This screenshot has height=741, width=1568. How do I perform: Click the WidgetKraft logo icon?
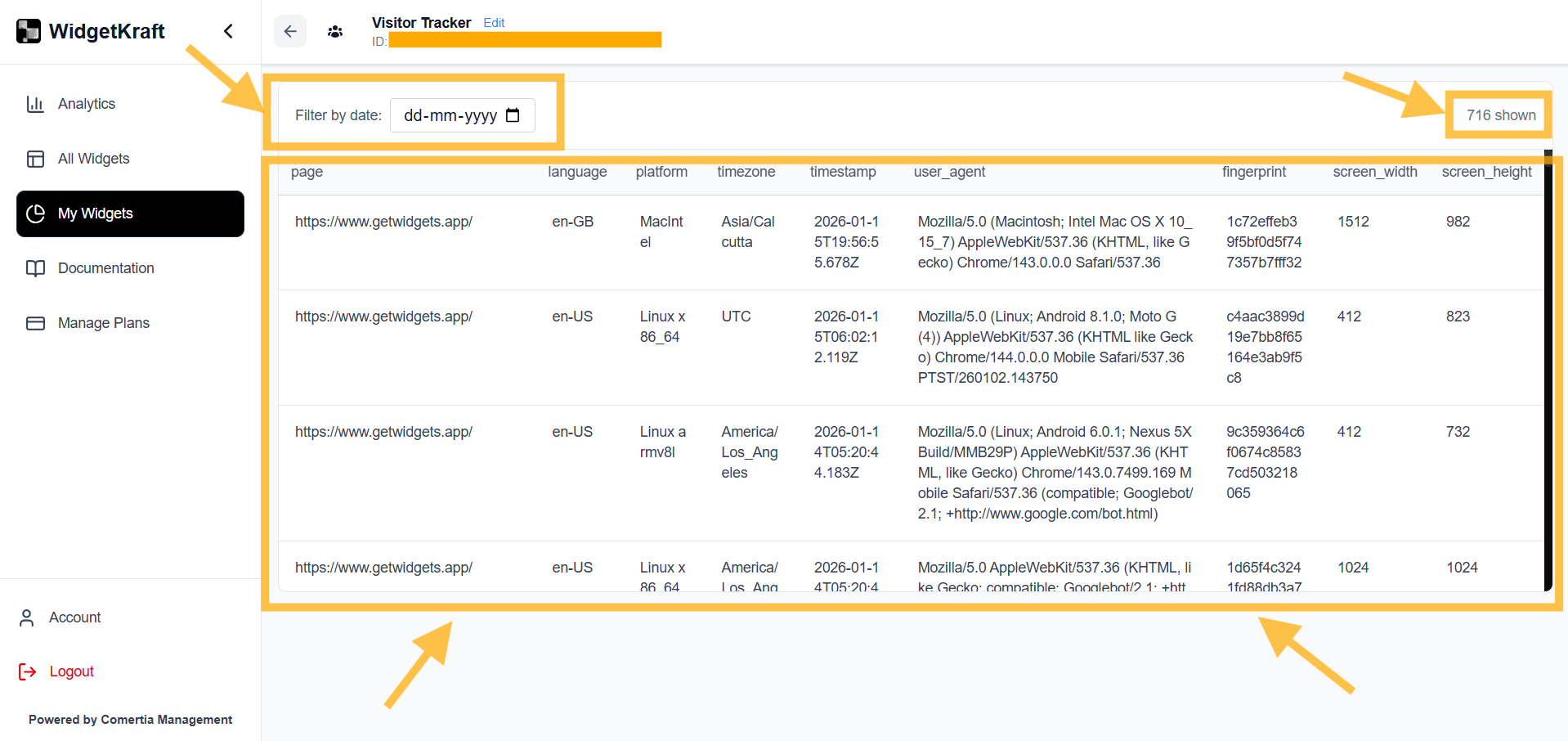(29, 31)
